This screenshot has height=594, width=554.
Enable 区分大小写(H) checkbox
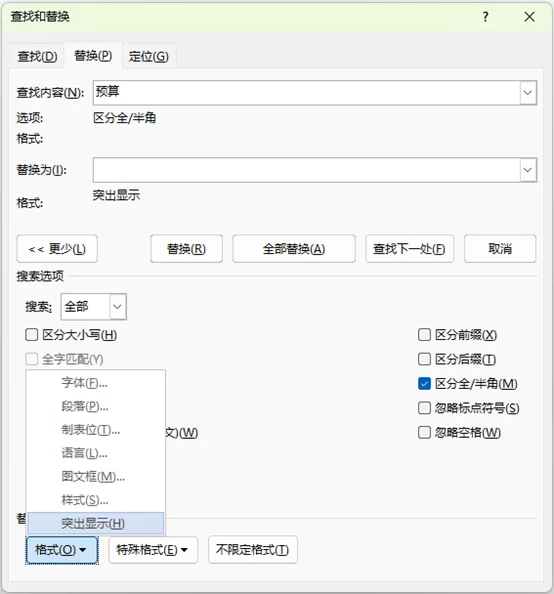(31, 335)
